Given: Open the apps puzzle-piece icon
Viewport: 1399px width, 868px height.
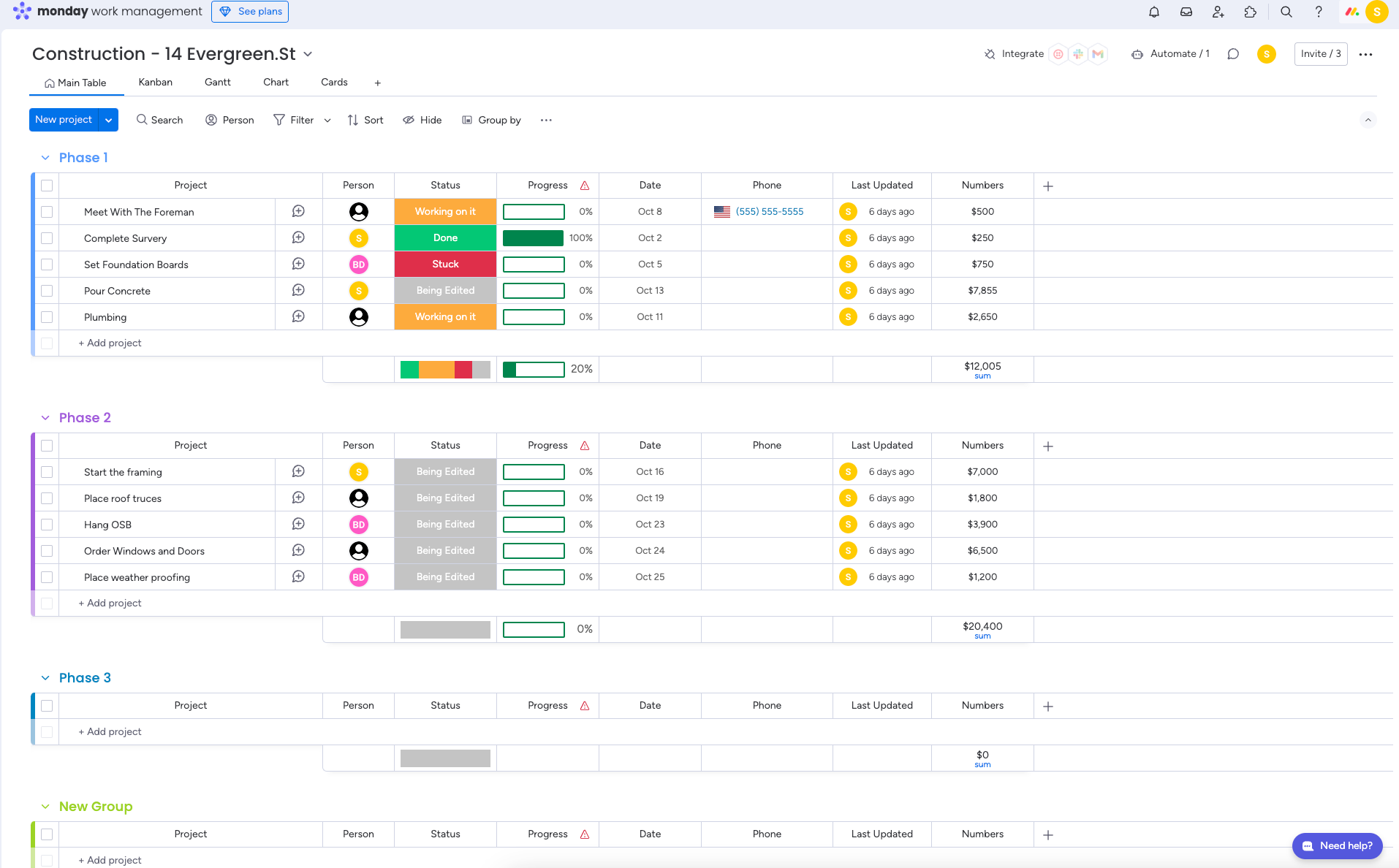Looking at the screenshot, I should point(1251,12).
